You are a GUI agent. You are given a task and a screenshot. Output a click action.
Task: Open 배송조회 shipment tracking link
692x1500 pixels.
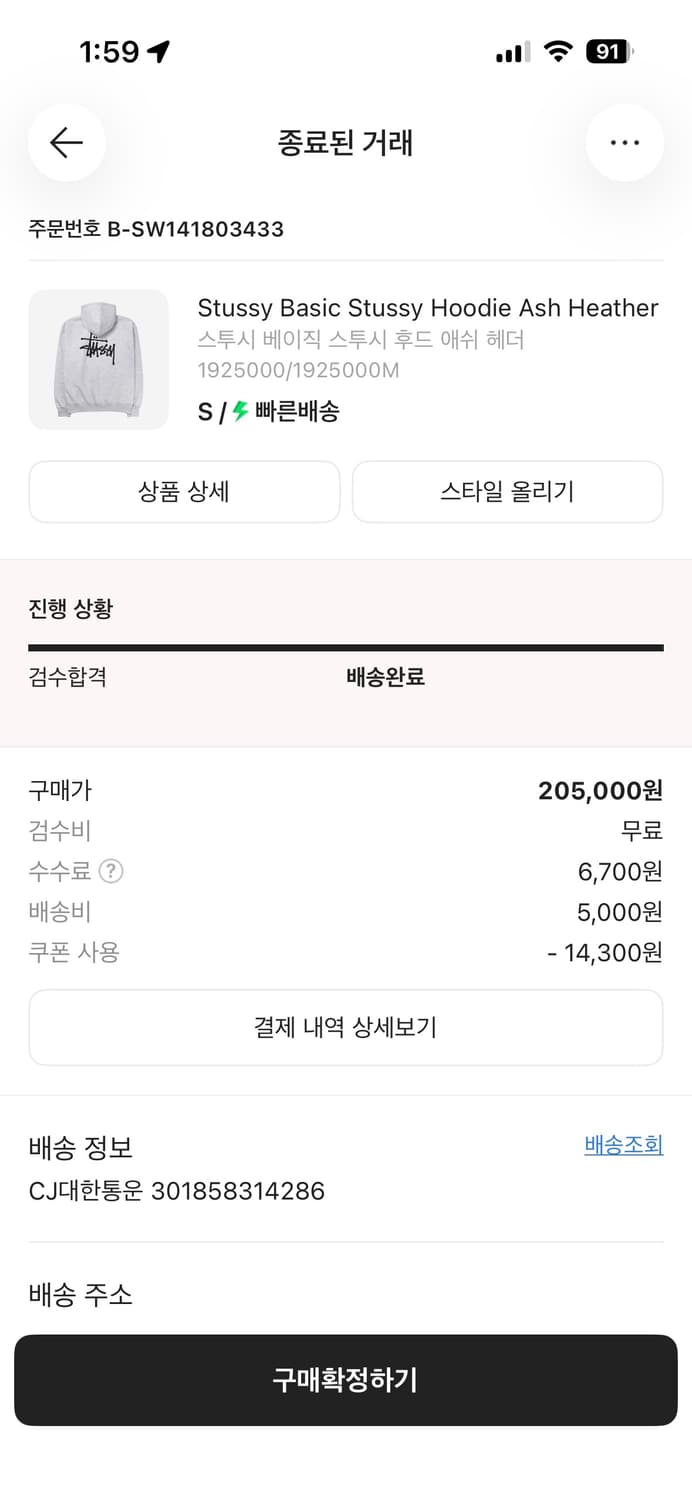pyautogui.click(x=623, y=1147)
